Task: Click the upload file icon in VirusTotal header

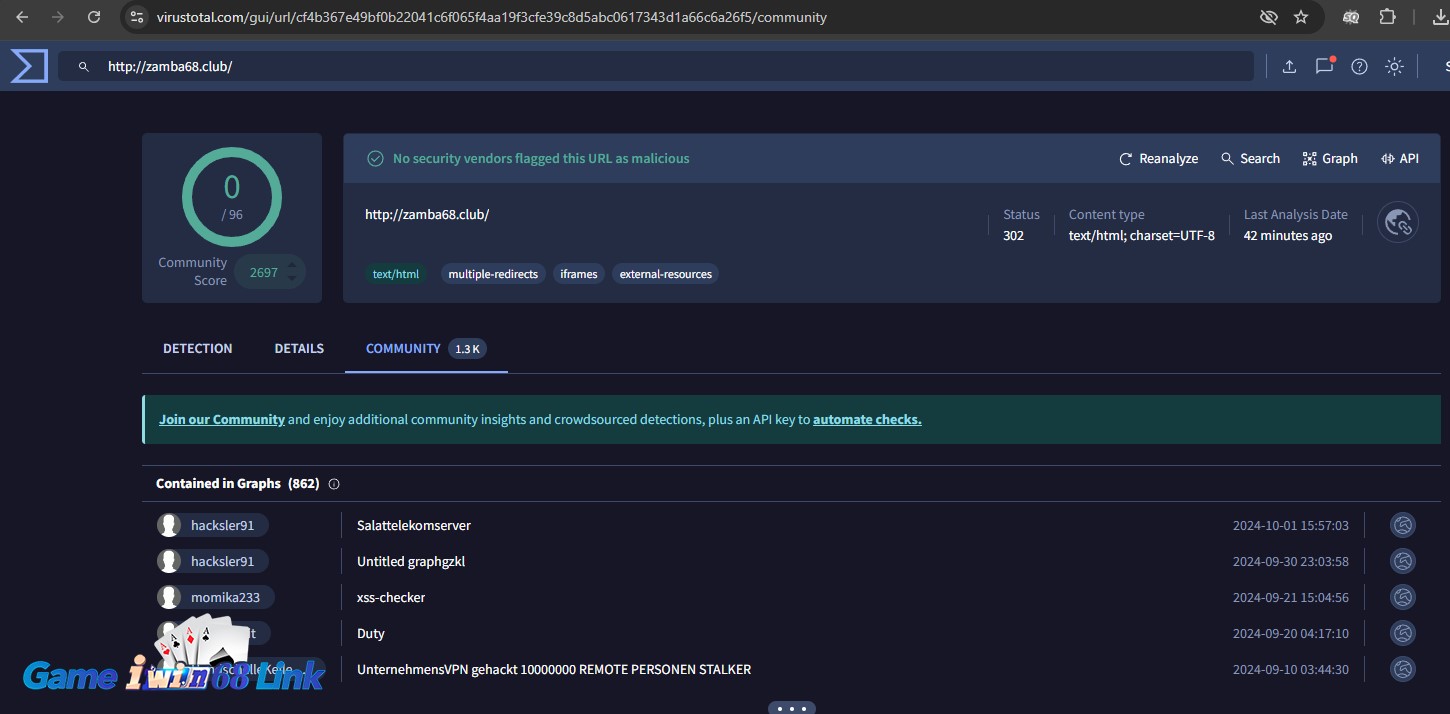Action: [1289, 66]
